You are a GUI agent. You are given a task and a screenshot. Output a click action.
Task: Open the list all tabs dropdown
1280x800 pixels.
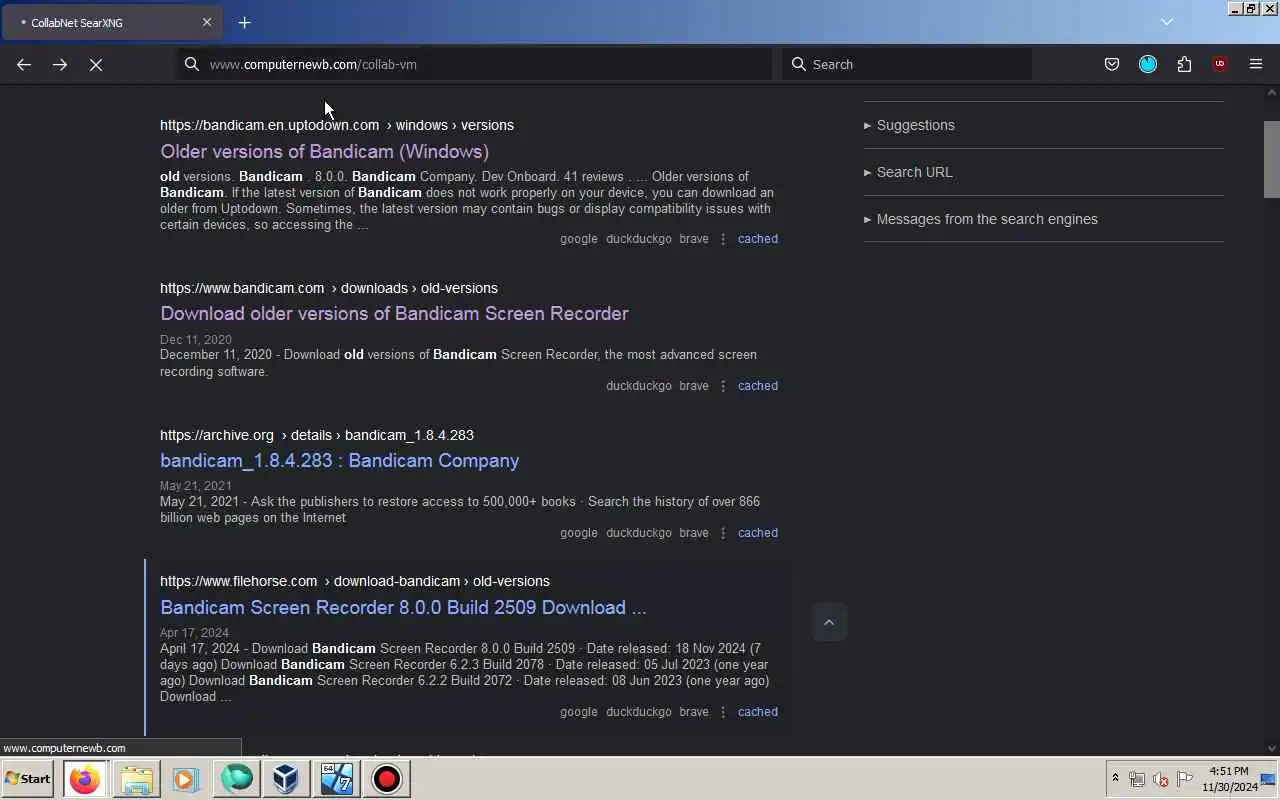[x=1166, y=21]
